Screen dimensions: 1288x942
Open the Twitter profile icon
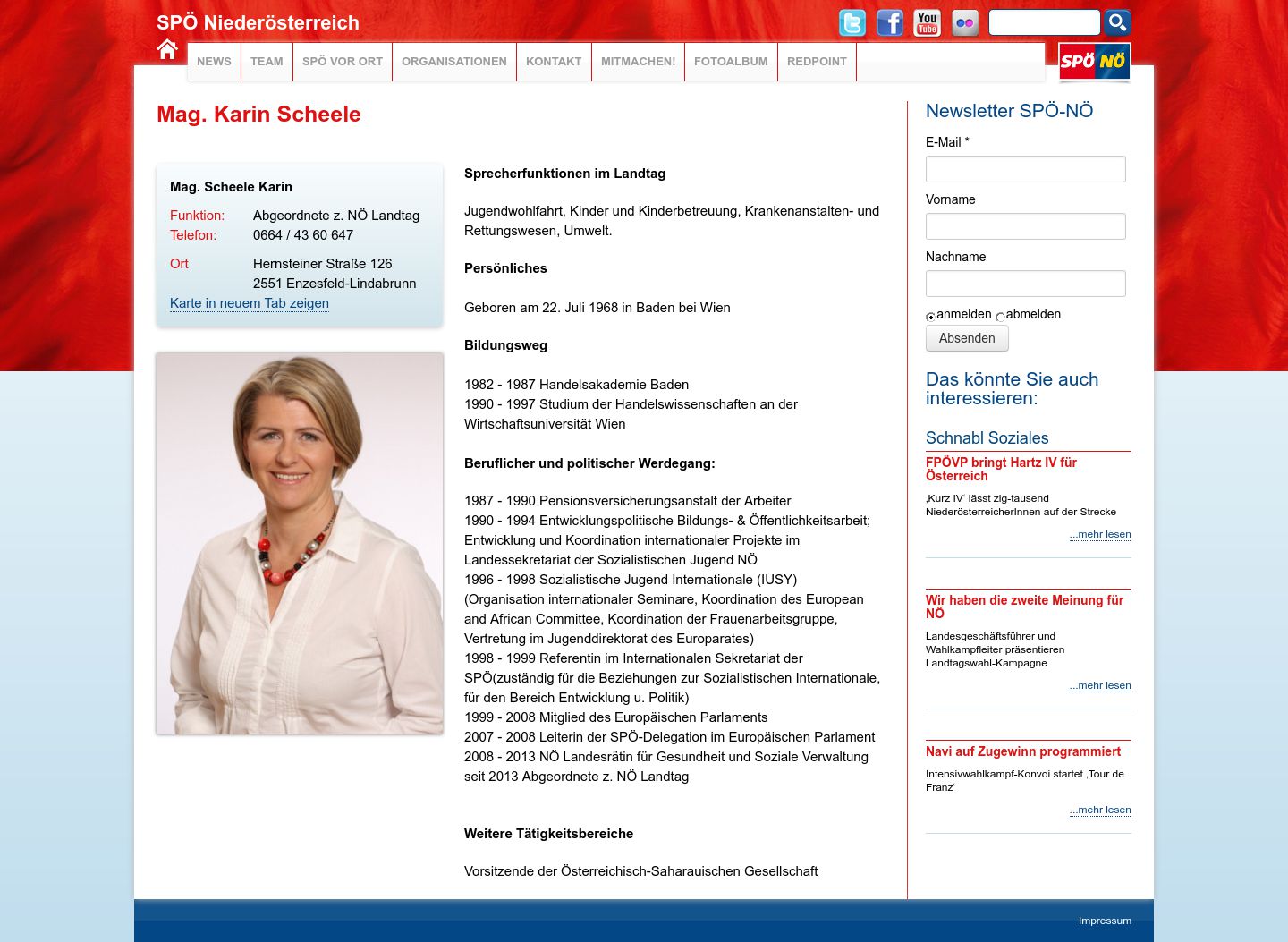852,22
